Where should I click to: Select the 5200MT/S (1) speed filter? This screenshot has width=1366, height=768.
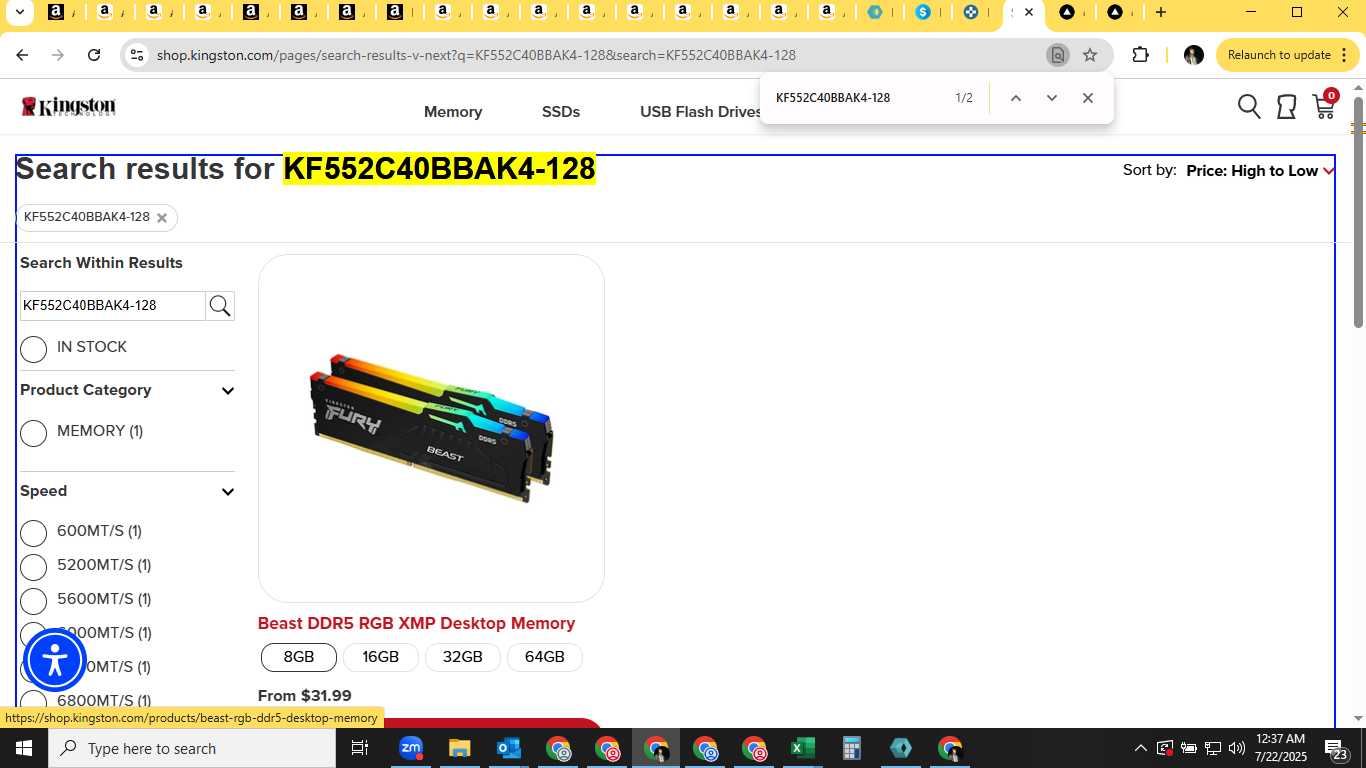coord(34,567)
